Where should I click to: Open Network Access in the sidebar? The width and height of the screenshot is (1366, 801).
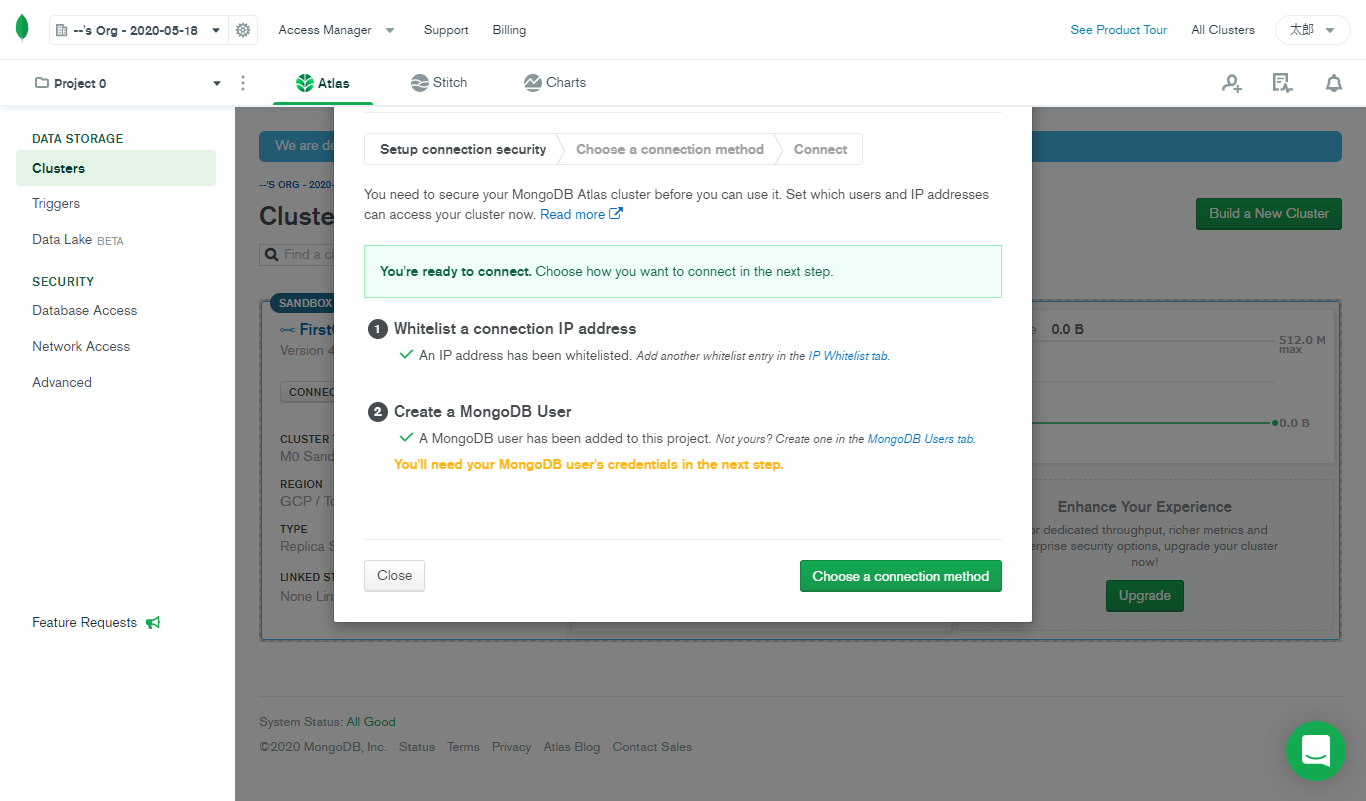(81, 346)
